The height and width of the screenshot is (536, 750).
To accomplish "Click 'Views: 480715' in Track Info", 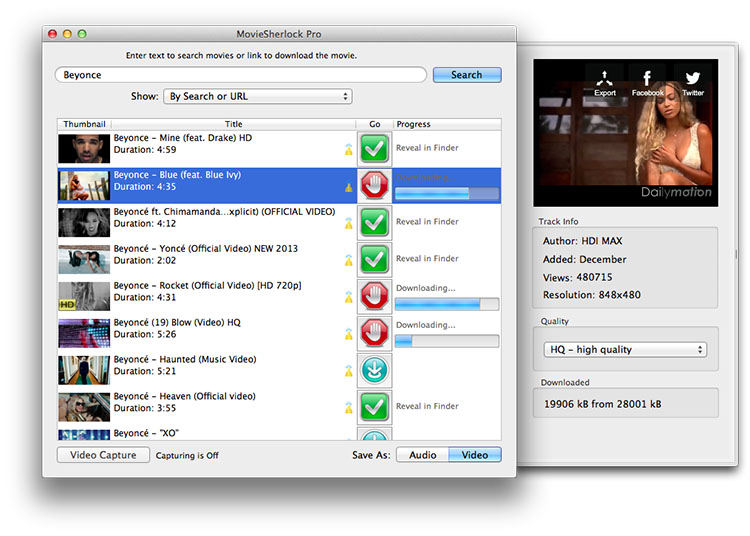I will coord(577,277).
